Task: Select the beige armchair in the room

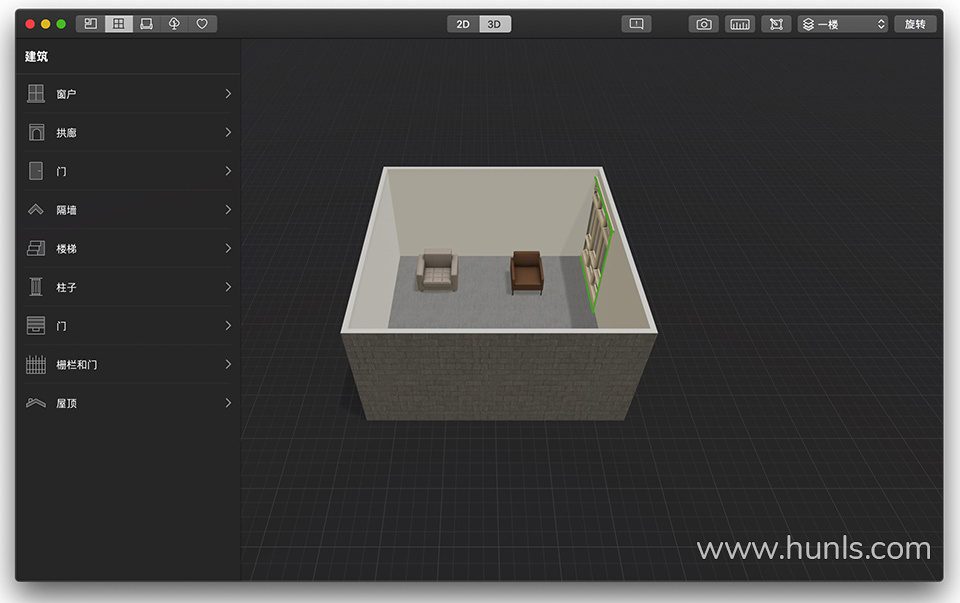Action: [437, 271]
